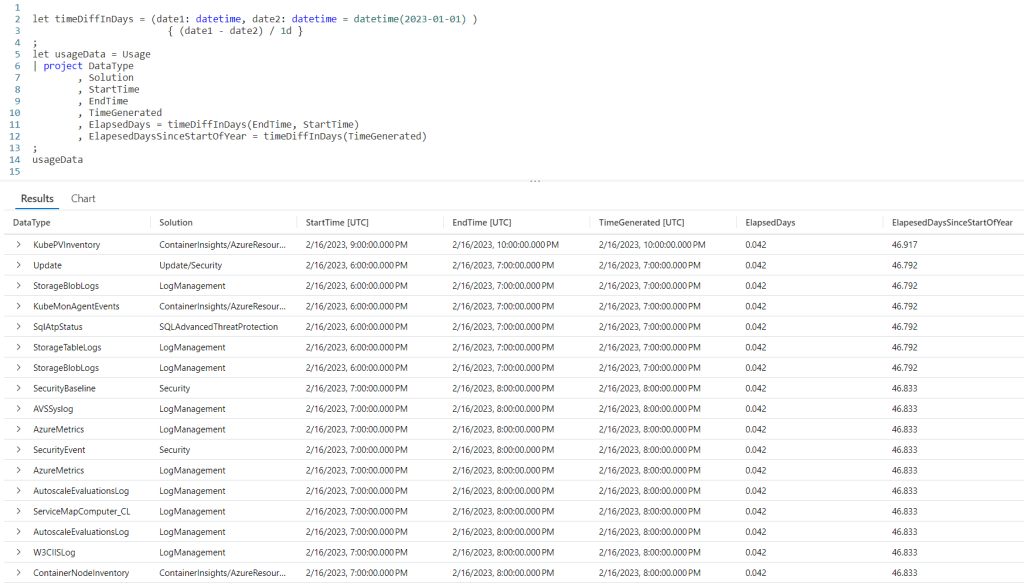Select the Results tab
1024x583 pixels.
[x=36, y=198]
